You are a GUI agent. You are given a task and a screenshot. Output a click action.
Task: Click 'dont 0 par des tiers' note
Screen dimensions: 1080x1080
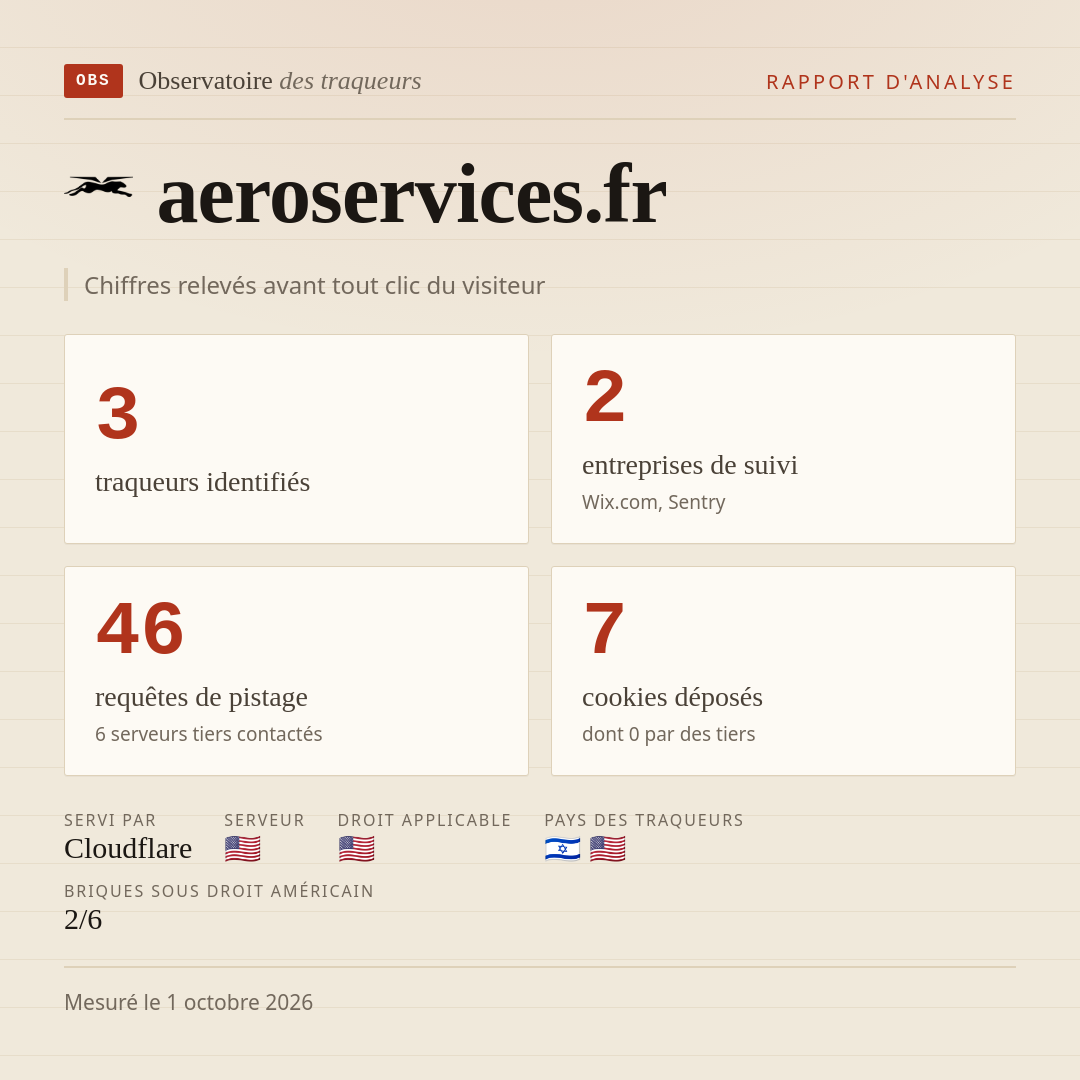point(668,734)
